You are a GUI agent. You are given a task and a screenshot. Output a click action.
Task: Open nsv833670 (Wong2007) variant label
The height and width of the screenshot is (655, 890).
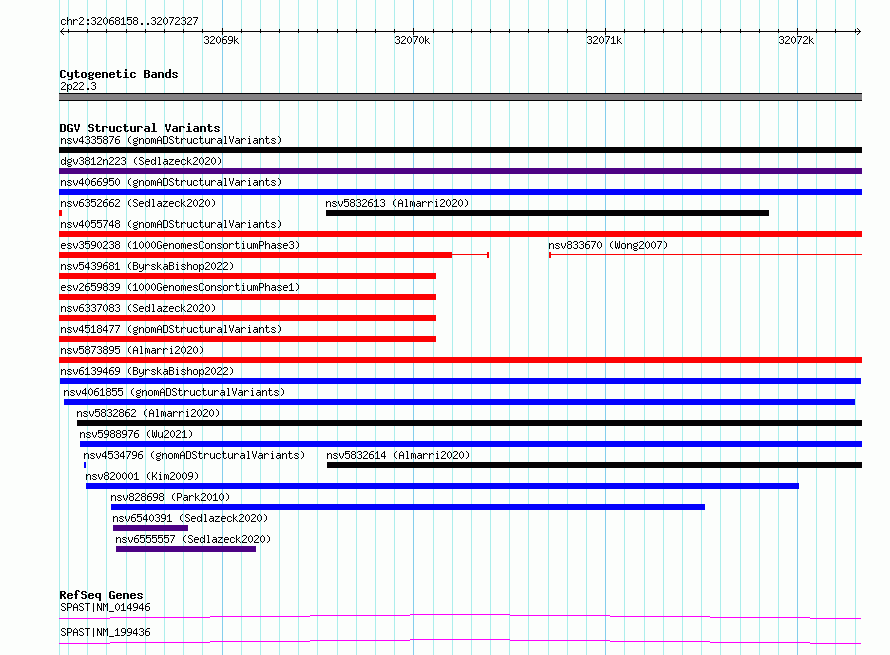tap(608, 245)
